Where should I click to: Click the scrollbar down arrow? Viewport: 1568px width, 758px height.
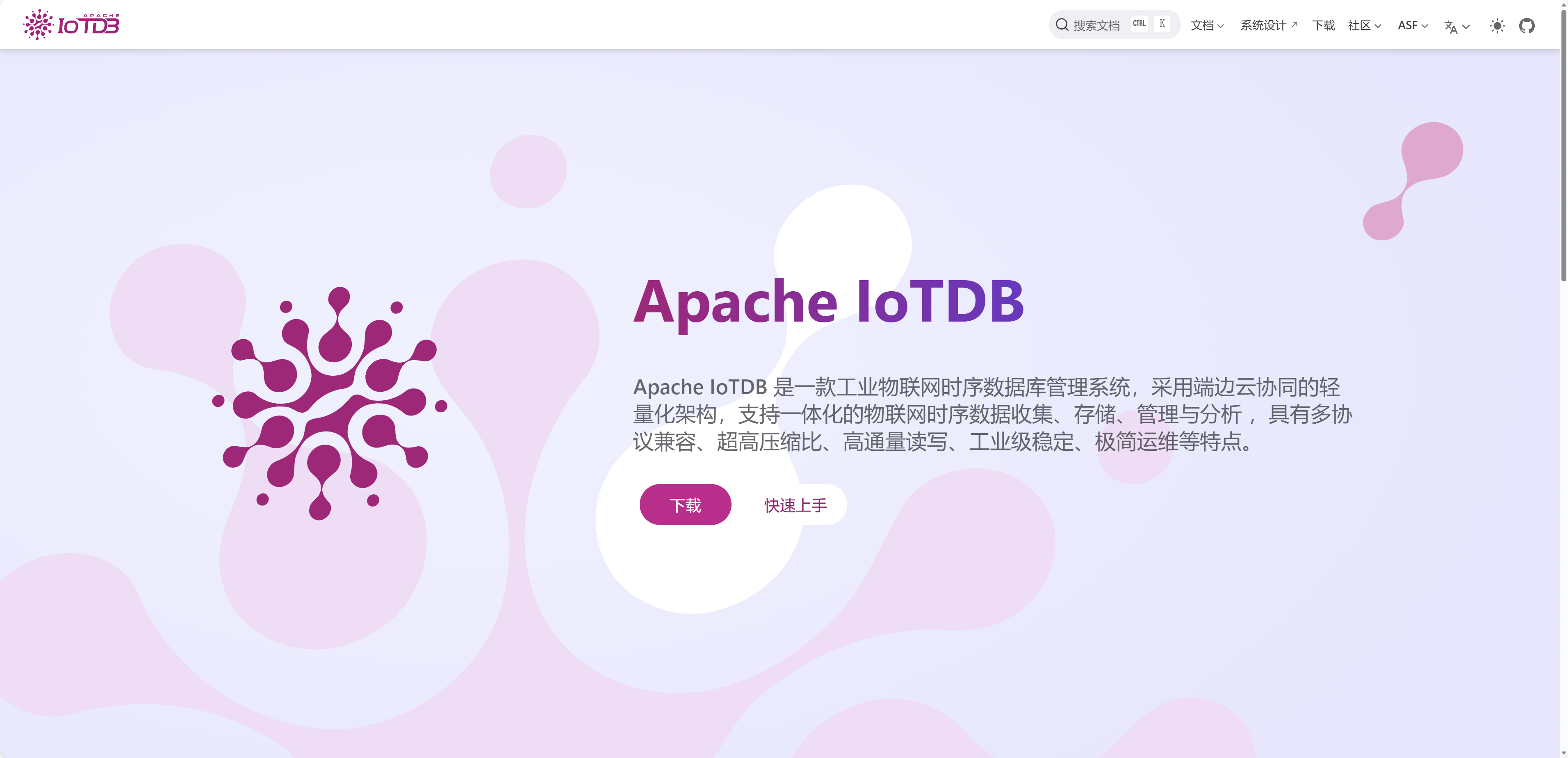(x=1563, y=753)
